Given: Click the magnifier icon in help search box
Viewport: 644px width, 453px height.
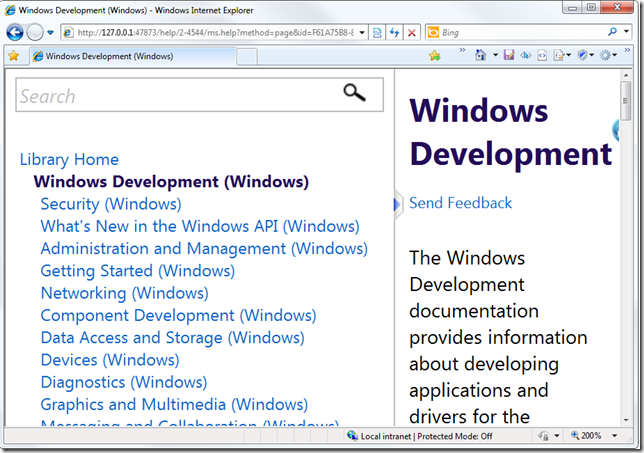Looking at the screenshot, I should [x=355, y=93].
